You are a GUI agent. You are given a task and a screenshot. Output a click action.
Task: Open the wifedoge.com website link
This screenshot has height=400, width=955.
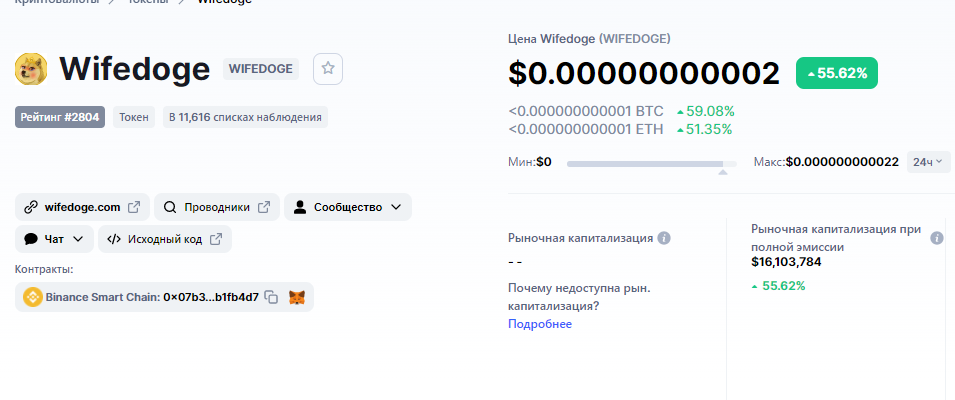pos(82,207)
